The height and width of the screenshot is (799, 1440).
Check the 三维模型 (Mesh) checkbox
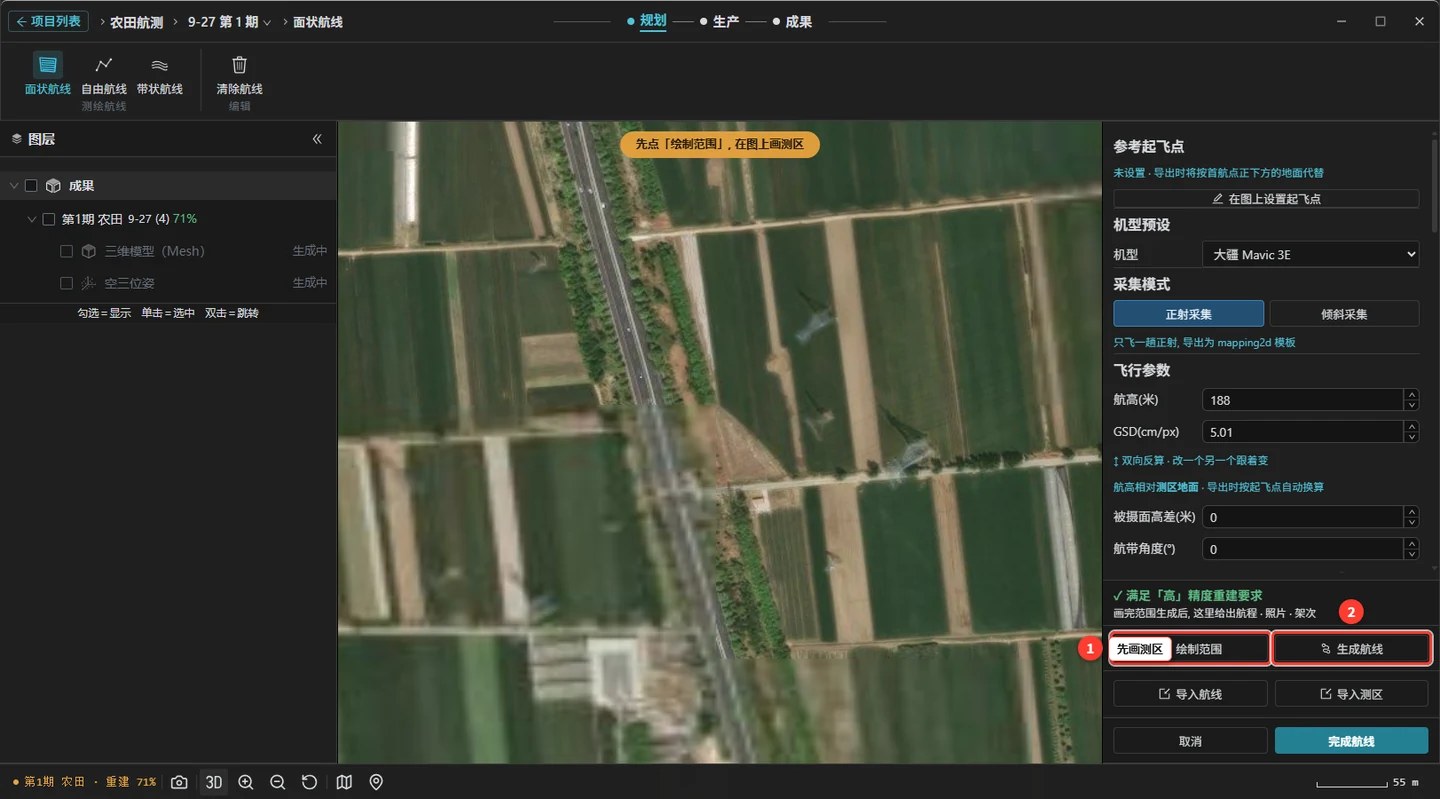(66, 251)
